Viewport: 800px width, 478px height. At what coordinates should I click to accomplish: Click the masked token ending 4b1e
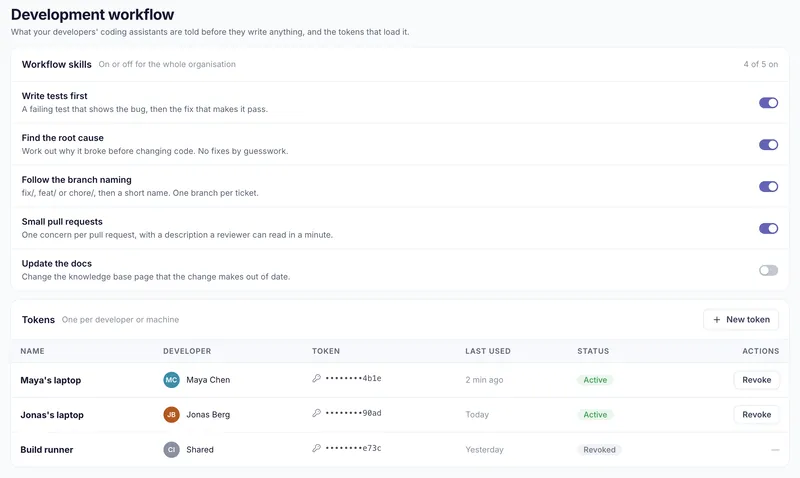(354, 378)
